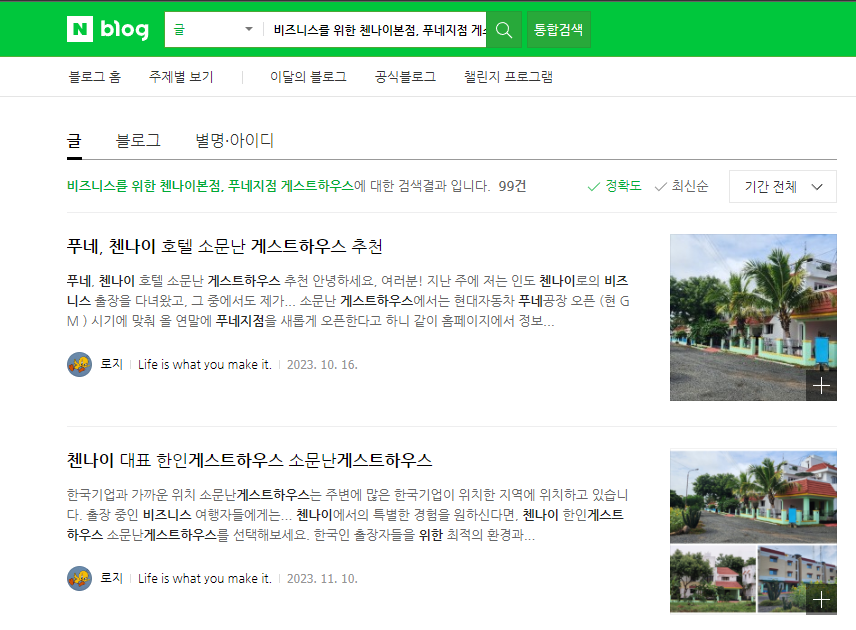The height and width of the screenshot is (630, 856).
Task: Switch to the 블로그 tab
Action: [x=138, y=141]
